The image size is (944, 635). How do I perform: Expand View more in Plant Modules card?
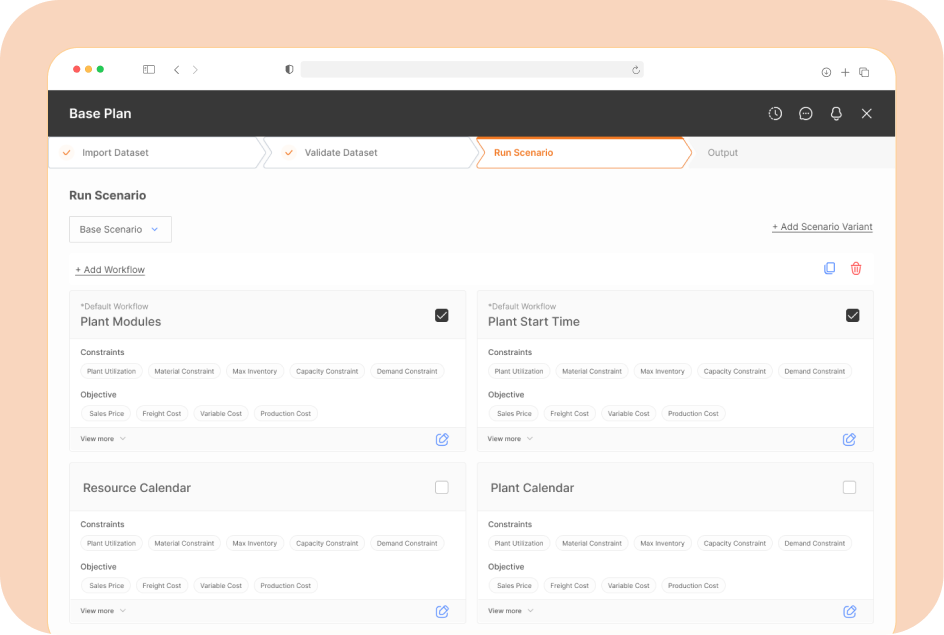(x=103, y=439)
